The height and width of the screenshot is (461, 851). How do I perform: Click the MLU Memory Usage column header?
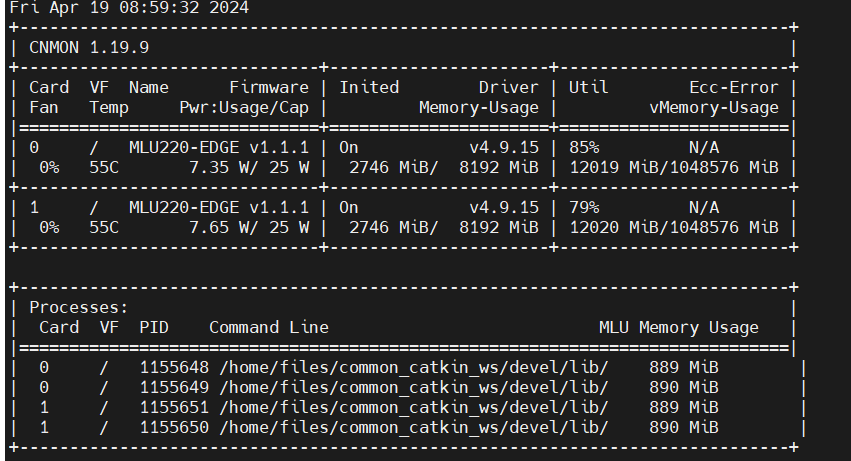[x=678, y=327]
